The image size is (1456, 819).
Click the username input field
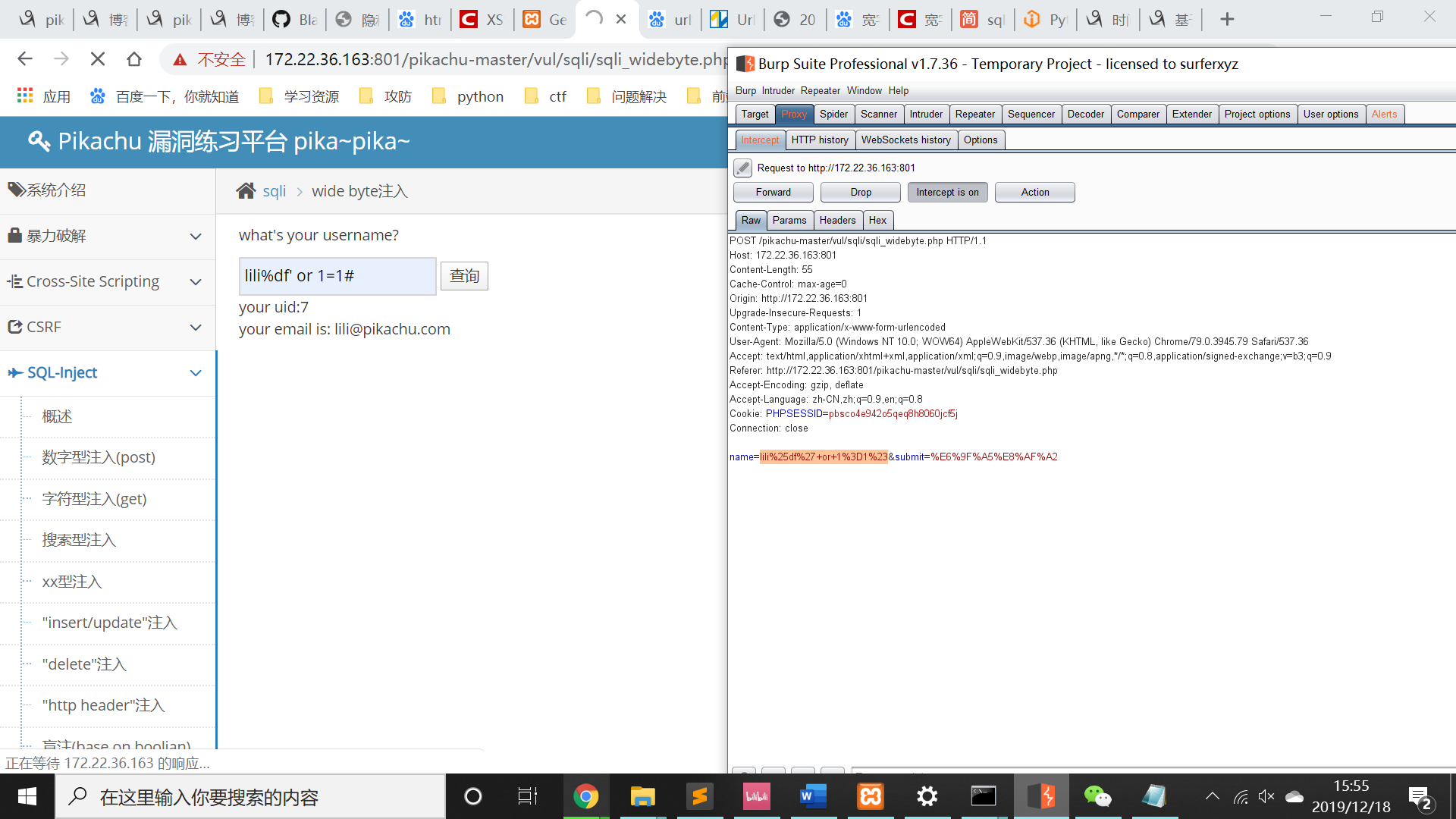click(337, 276)
